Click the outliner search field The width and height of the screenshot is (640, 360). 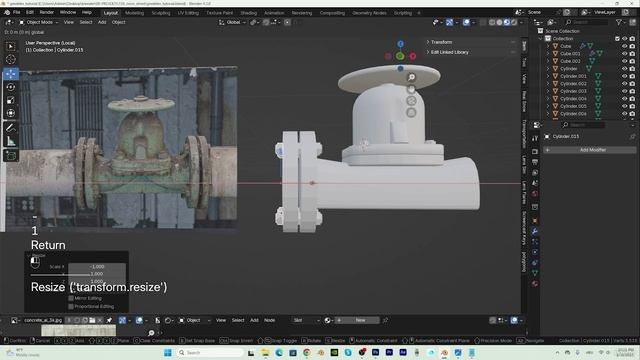pyautogui.click(x=586, y=22)
